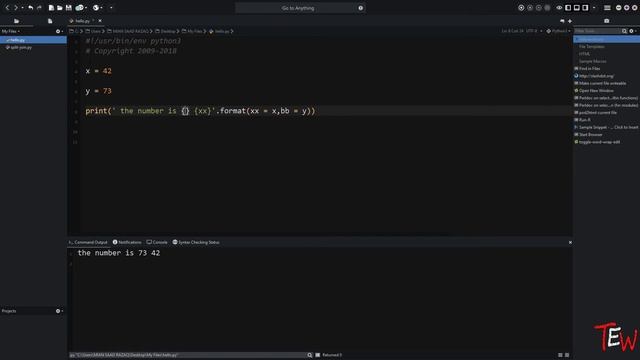The width and height of the screenshot is (640, 360).
Task: Switch to the Console tab
Action: point(157,242)
